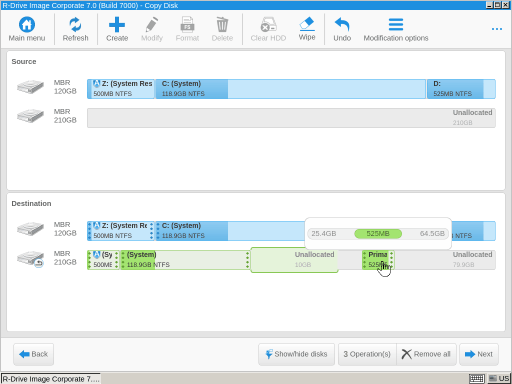The height and width of the screenshot is (384, 512).
Task: Click the Source panel heading
Action: (x=24, y=61)
